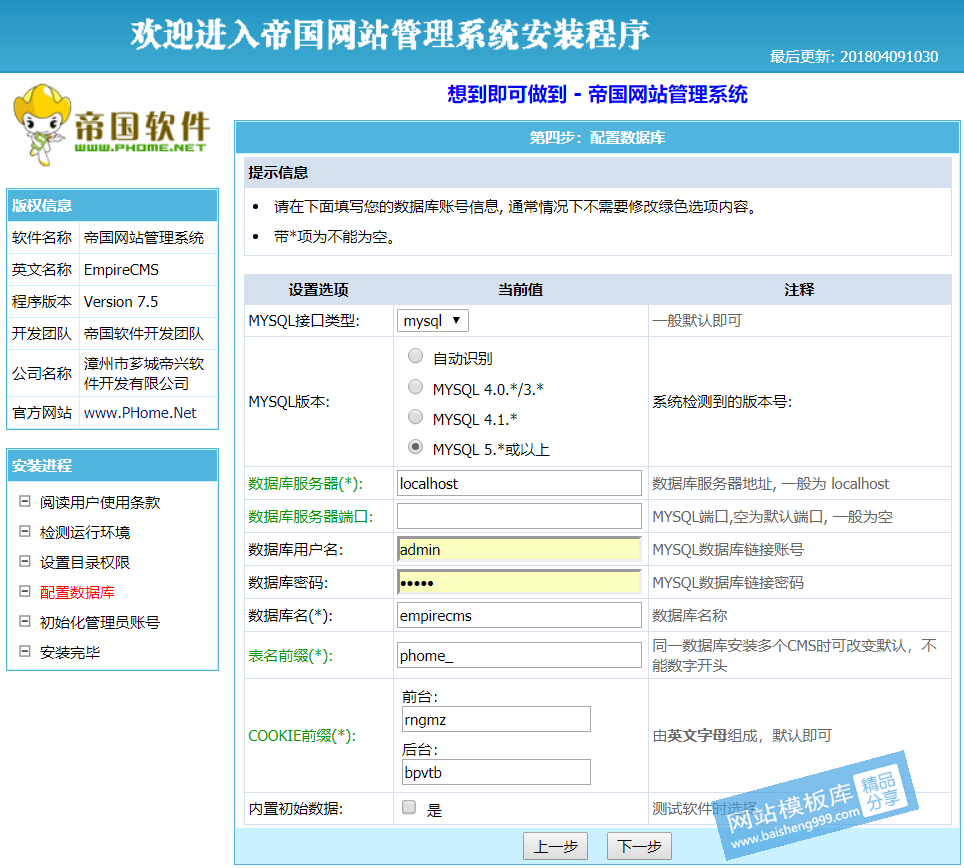
Task: Click the minus icon beside 阅读用户使用条款
Action: [x=25, y=502]
